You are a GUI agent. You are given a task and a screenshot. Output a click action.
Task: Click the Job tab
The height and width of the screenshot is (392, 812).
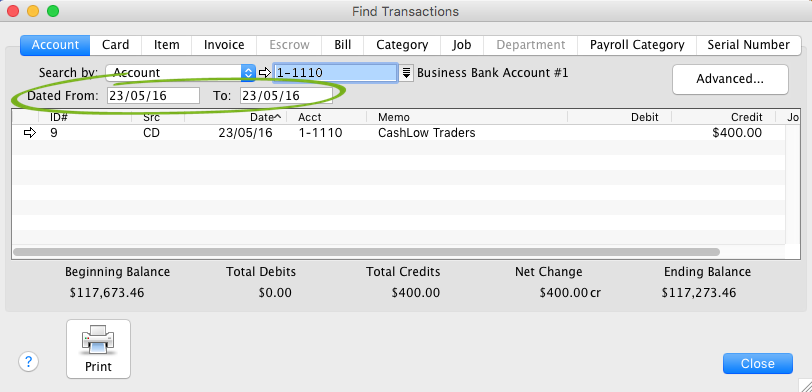[x=462, y=45]
